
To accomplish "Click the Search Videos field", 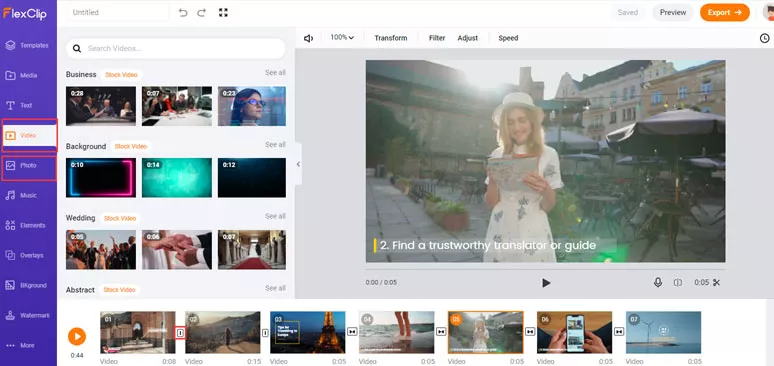I will 176,48.
